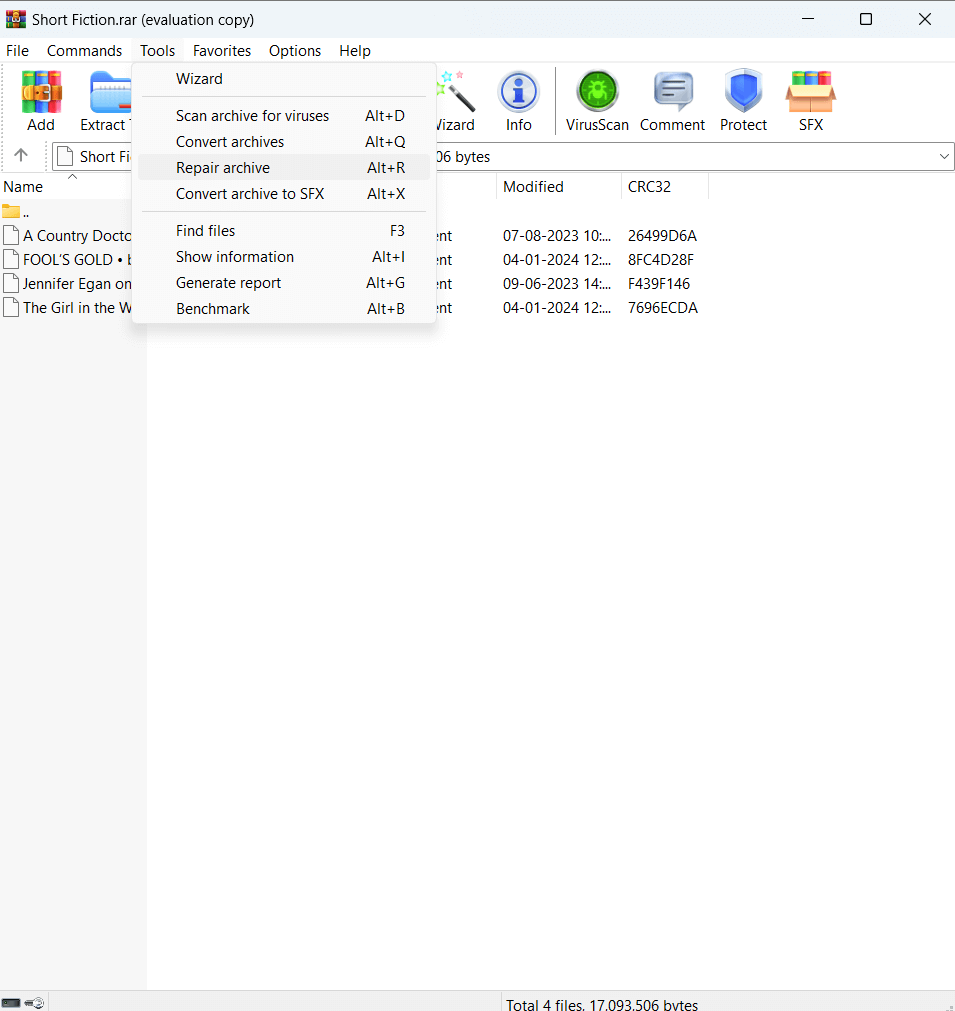Select Convert archives menu entry
This screenshot has height=1011, width=955.
[x=284, y=142]
